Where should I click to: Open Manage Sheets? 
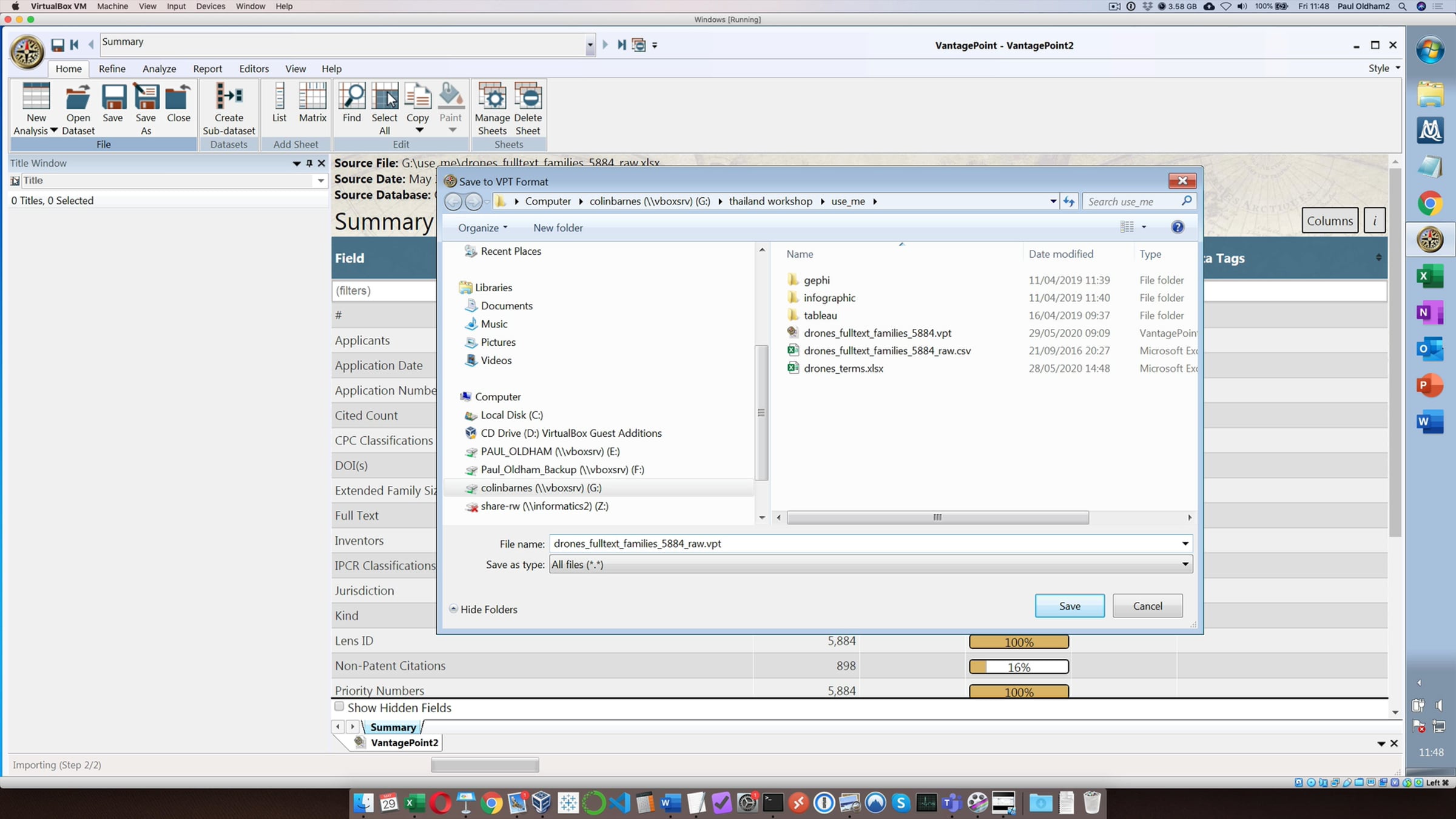pos(492,109)
